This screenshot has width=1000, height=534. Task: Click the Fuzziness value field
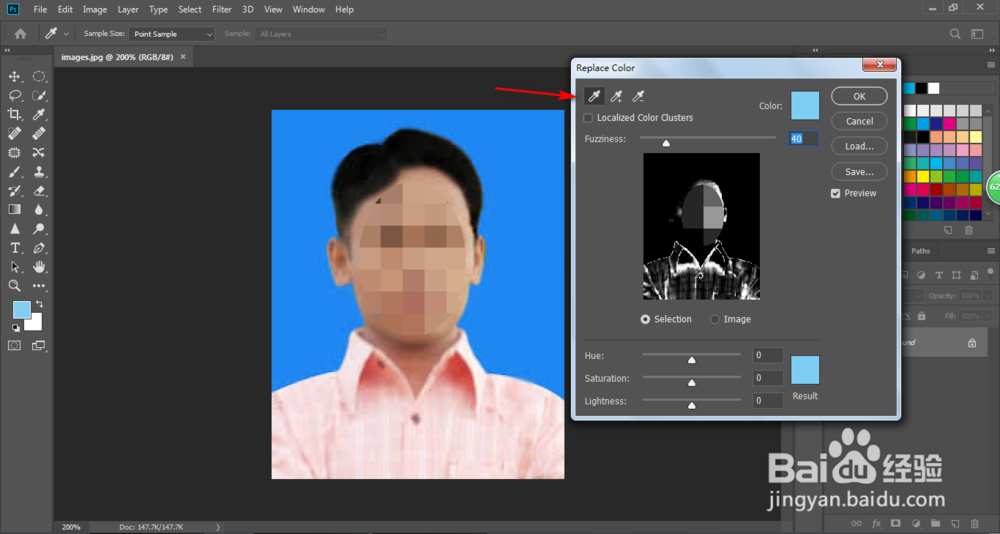click(804, 138)
